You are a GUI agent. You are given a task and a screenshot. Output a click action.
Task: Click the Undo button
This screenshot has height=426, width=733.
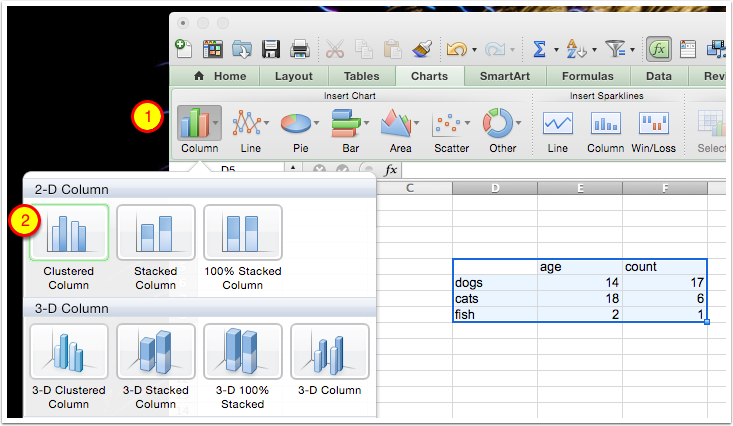point(456,48)
